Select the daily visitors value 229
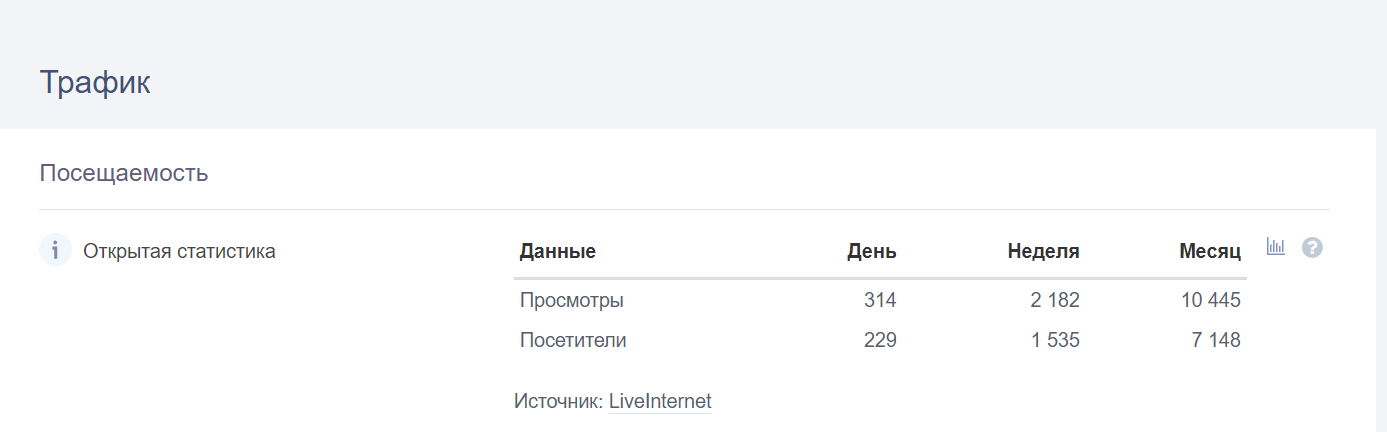The image size is (1387, 432). pos(880,340)
